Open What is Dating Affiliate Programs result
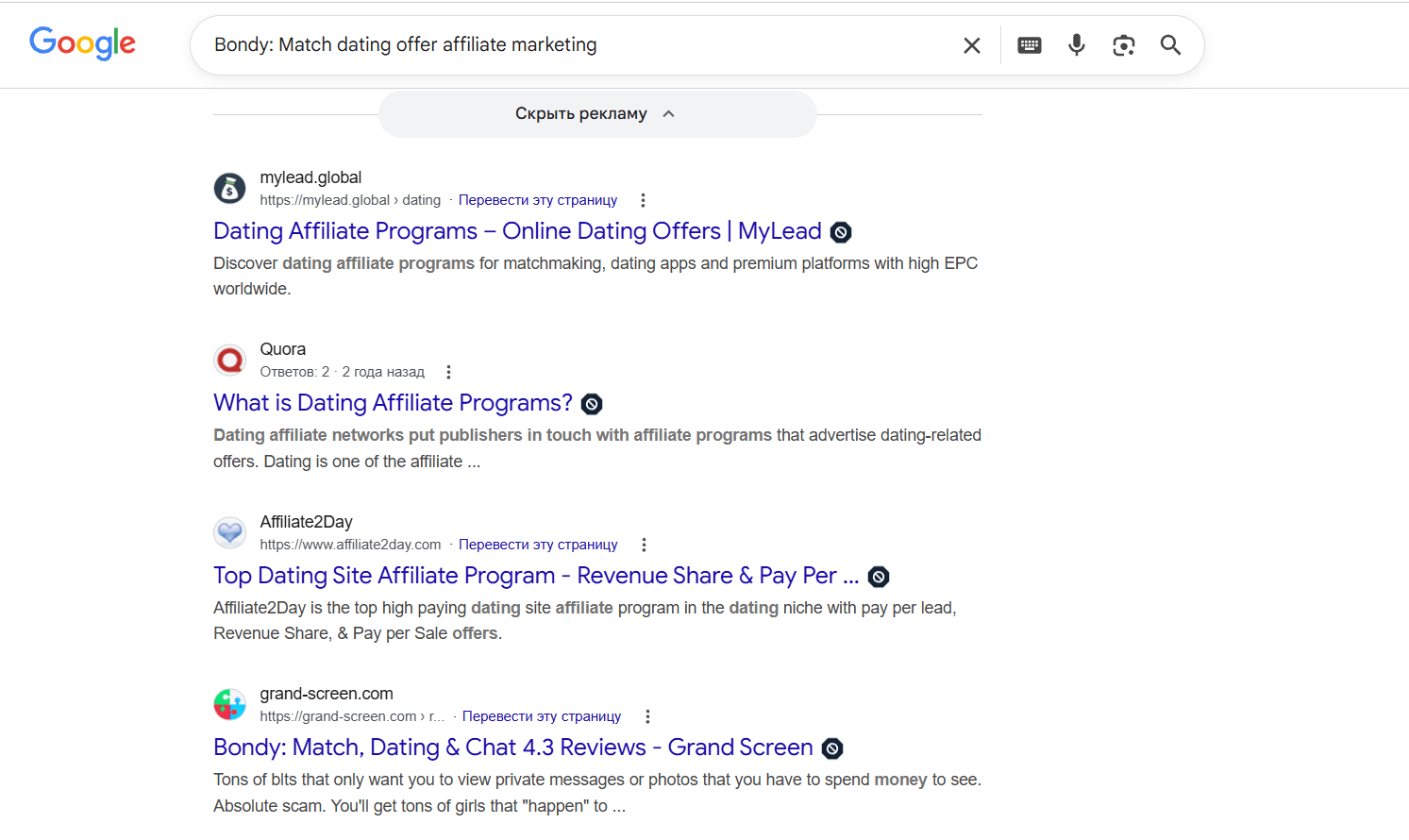The height and width of the screenshot is (840, 1409). (393, 403)
